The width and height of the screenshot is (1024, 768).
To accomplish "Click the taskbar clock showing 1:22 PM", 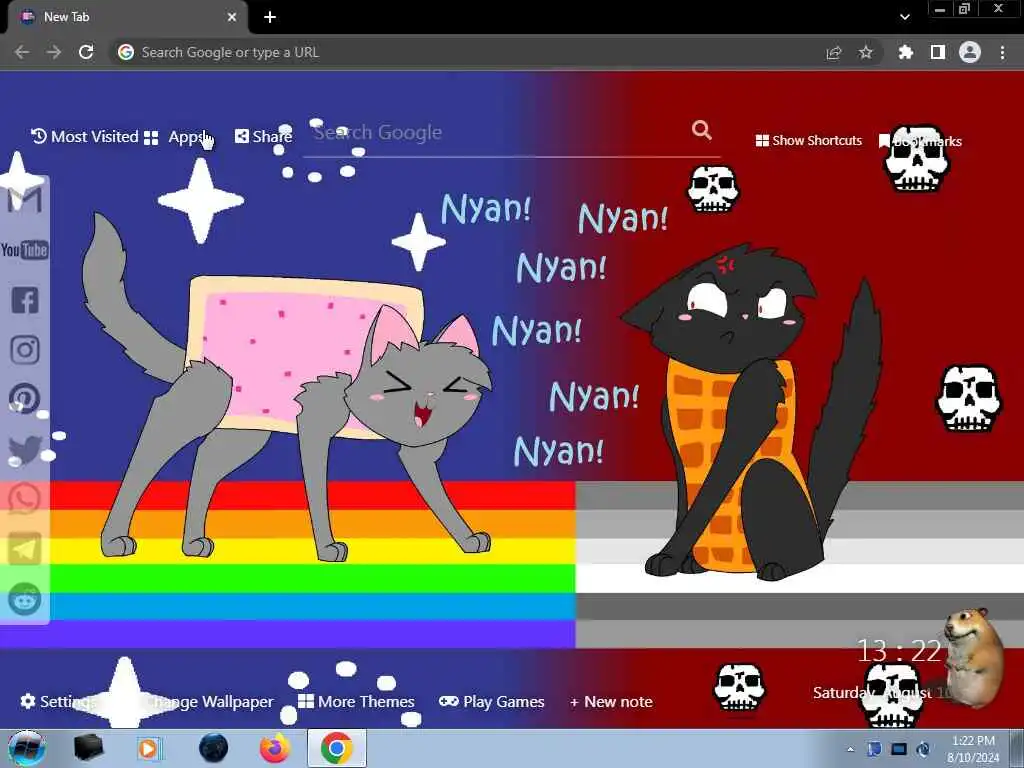I will click(x=973, y=749).
